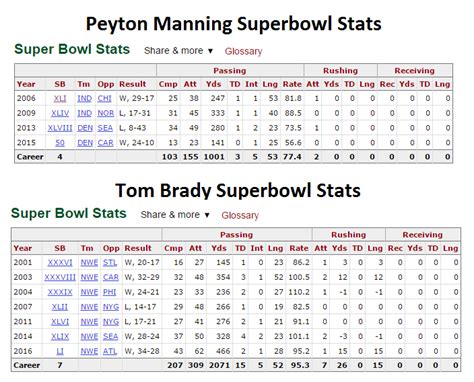
Task: Open Share & more dropdown in Manning section
Action: (x=178, y=51)
